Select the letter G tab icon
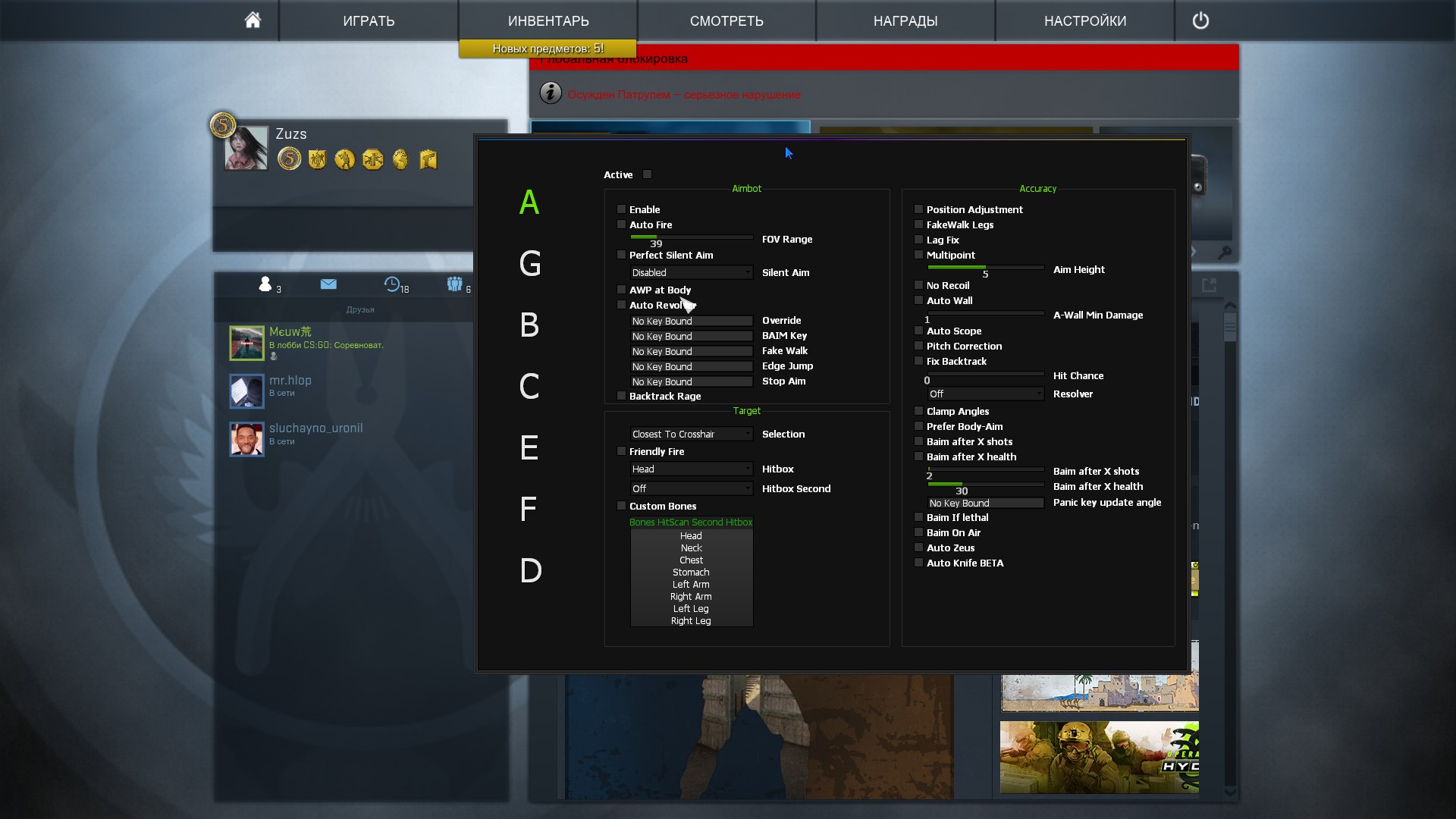 pos(529,264)
